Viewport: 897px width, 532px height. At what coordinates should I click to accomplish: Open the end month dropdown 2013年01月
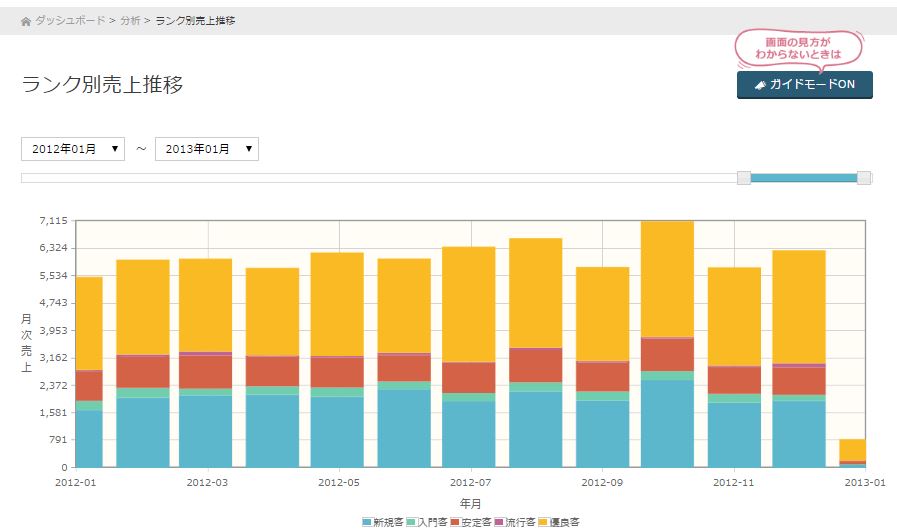[x=206, y=149]
